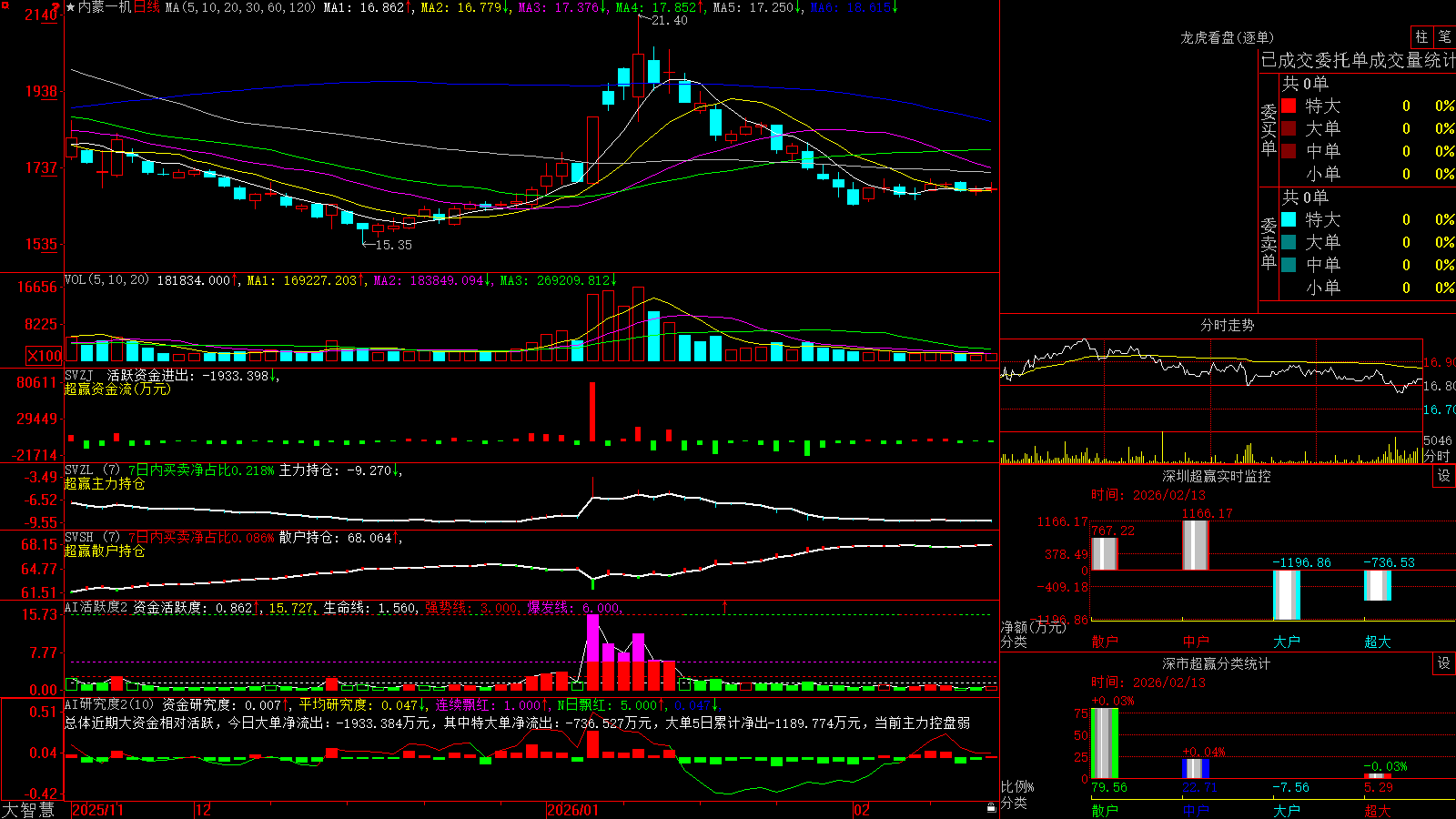Image resolution: width=1456 pixels, height=819 pixels.
Task: Click the MA(5,10,20,30,60,120) indicator label
Action: coord(240,7)
